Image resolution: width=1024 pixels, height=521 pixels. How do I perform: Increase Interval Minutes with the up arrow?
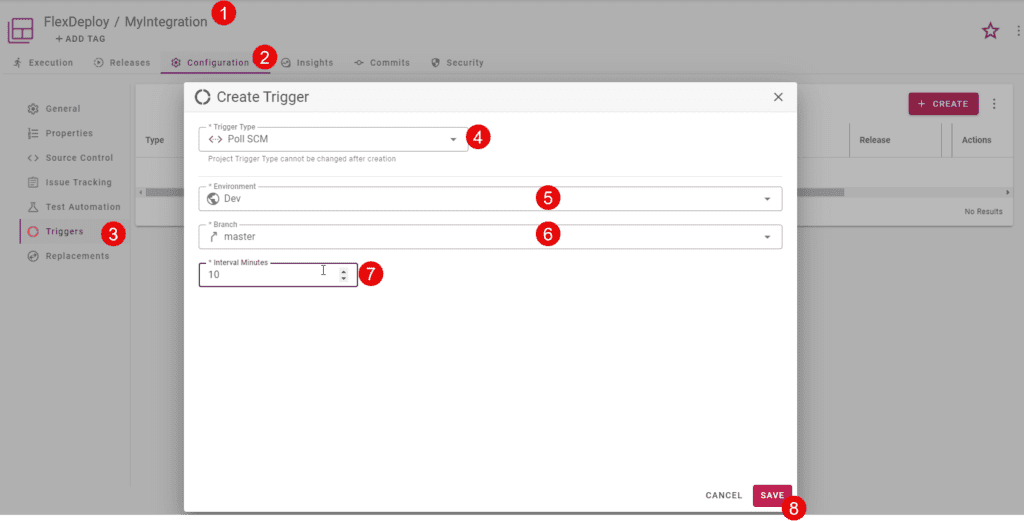point(344,271)
